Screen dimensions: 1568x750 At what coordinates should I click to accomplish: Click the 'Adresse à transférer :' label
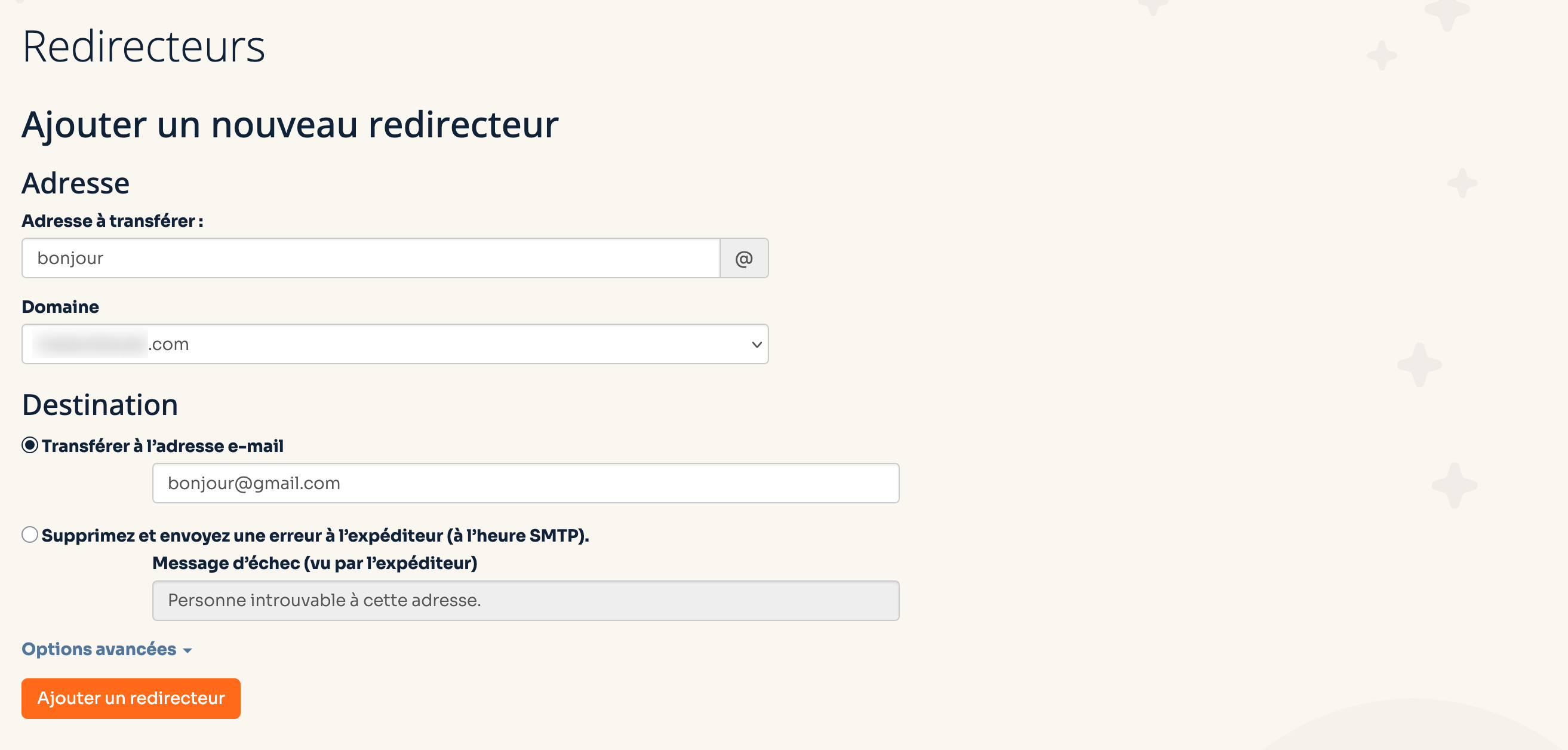(113, 220)
